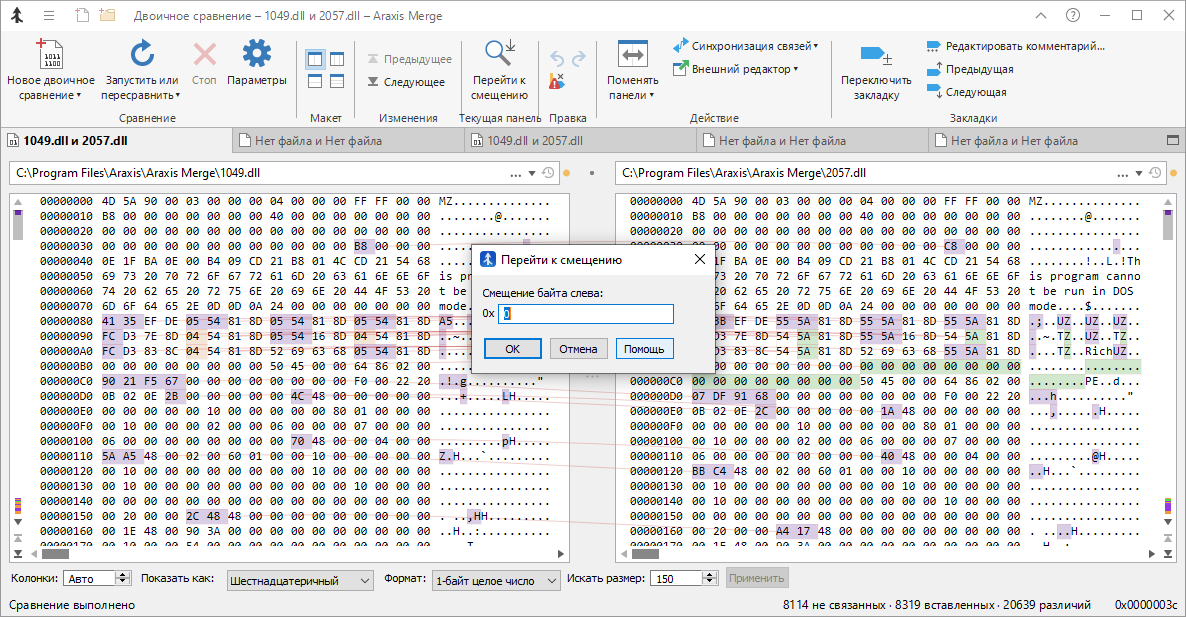Click the right pane horizontal scrollbar thumb
Image resolution: width=1186 pixels, height=617 pixels.
[x=645, y=554]
